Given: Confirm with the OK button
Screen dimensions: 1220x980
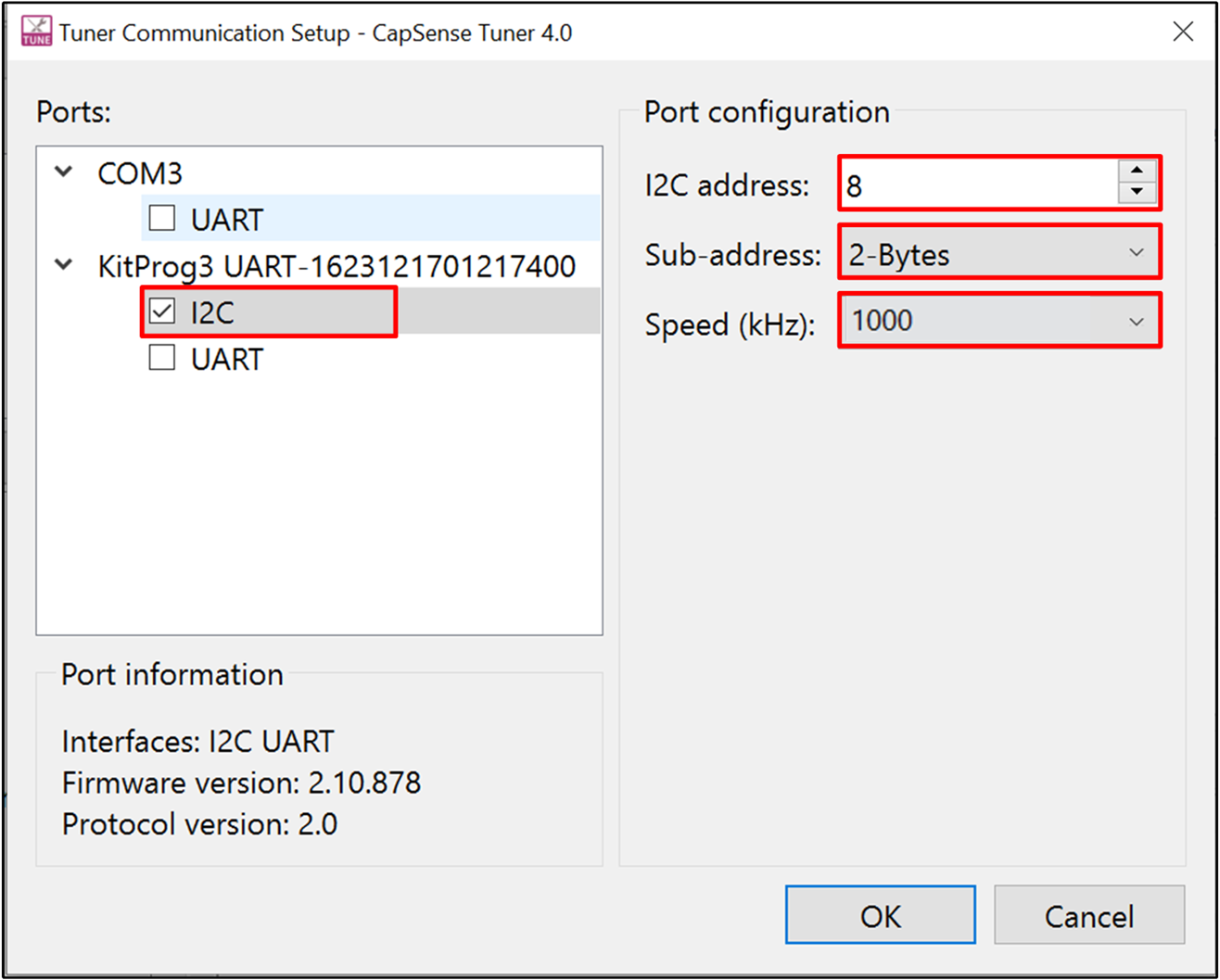Looking at the screenshot, I should coord(880,915).
